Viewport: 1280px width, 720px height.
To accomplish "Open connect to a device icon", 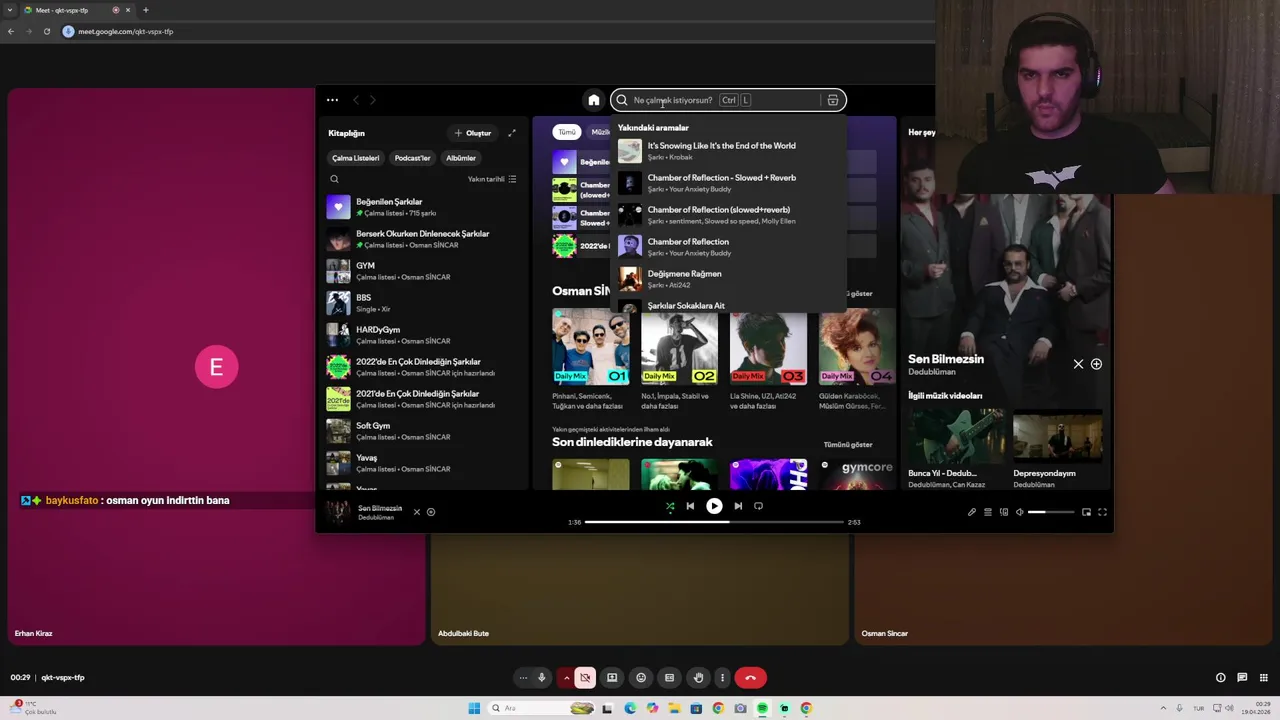I will point(1004,512).
